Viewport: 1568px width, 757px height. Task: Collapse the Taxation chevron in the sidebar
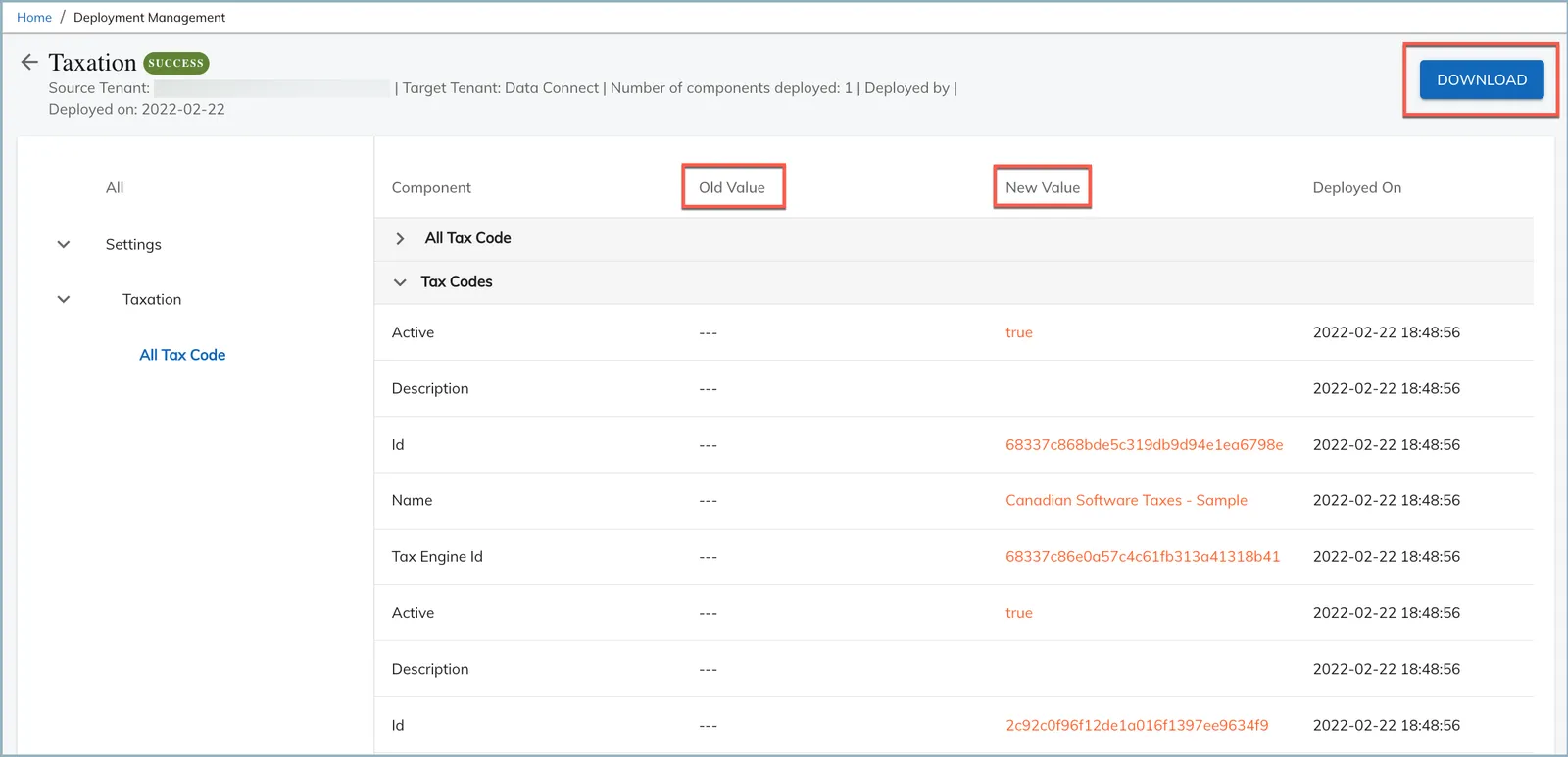[64, 300]
